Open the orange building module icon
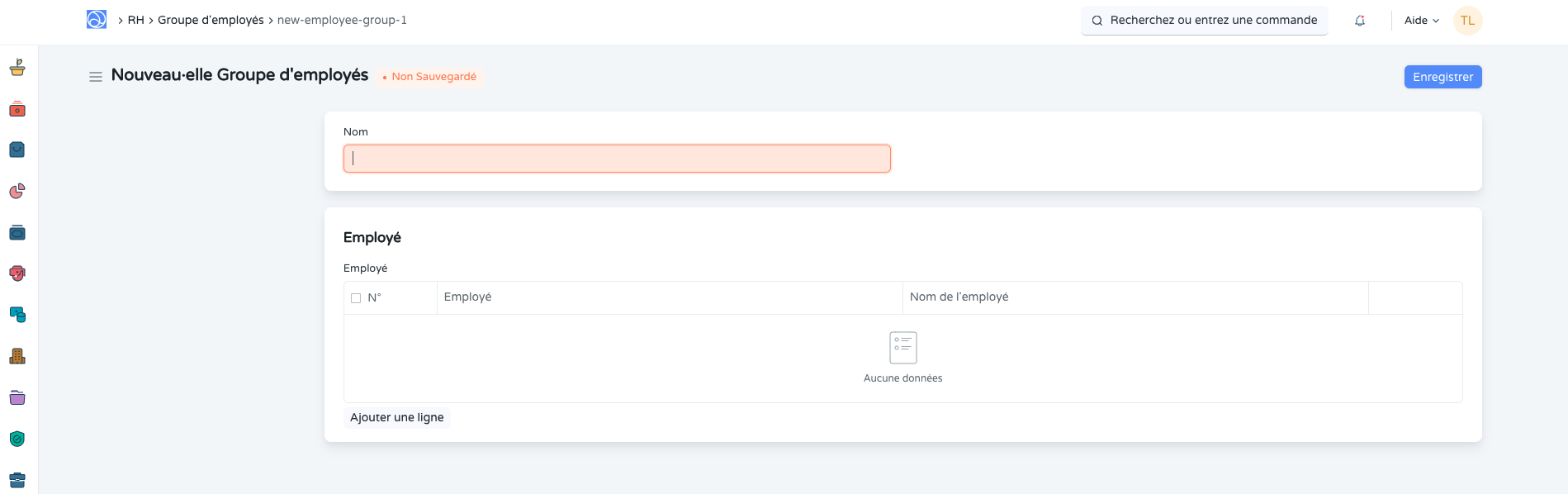Viewport: 1568px width, 494px height. tap(17, 357)
